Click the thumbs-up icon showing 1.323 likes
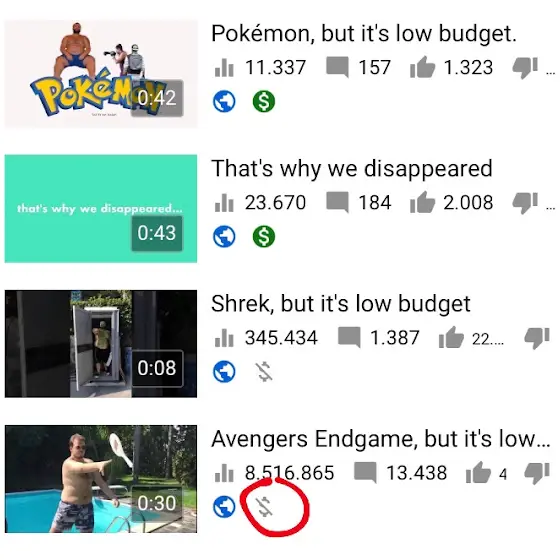560x560 pixels. click(422, 67)
